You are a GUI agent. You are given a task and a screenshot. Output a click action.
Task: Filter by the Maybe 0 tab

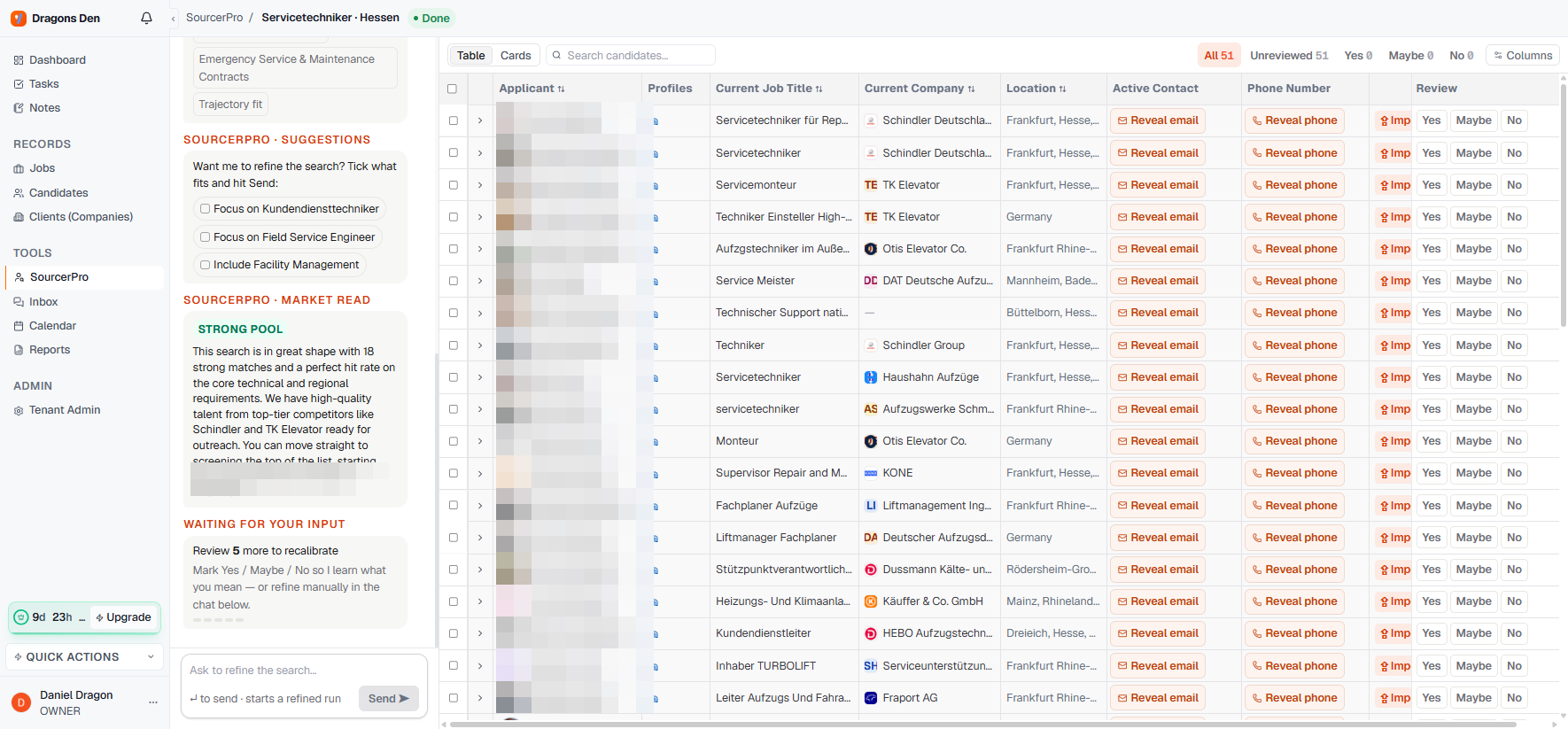[x=1411, y=56]
